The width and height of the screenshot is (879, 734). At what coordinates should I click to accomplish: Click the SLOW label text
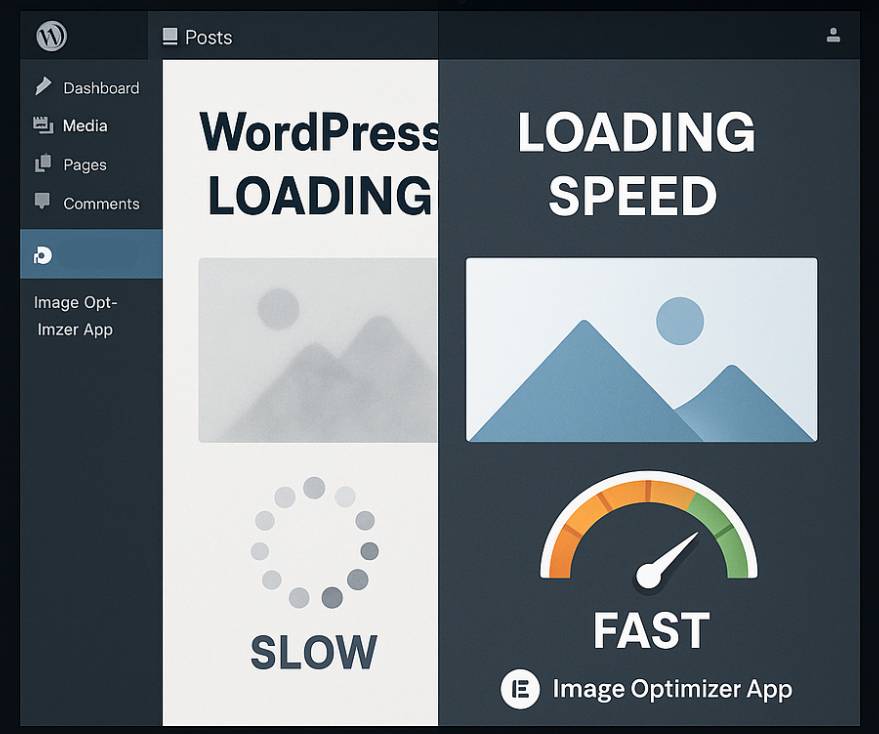[314, 652]
